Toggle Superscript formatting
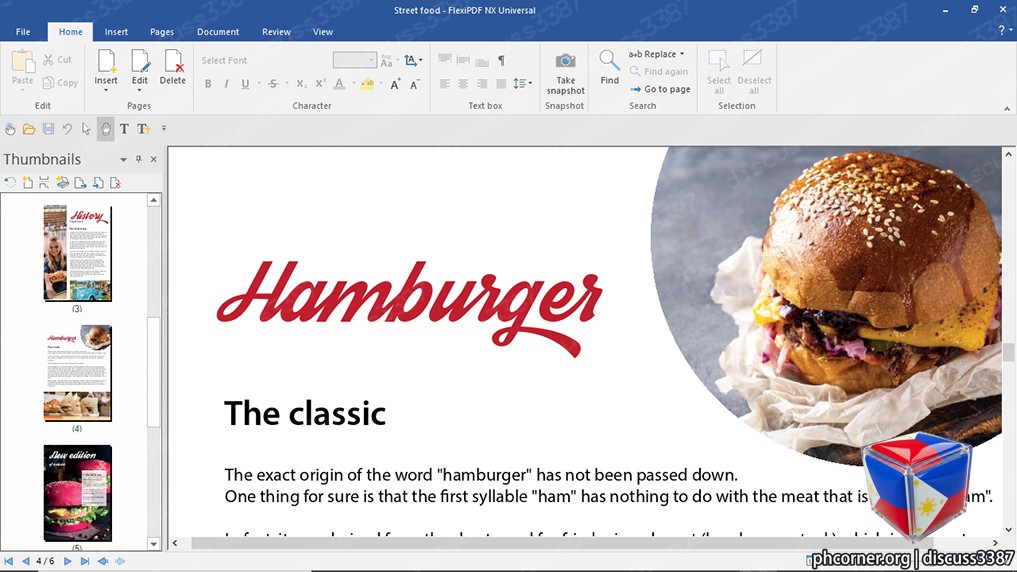Screen dimensions: 1017x572 pyautogui.click(x=320, y=84)
